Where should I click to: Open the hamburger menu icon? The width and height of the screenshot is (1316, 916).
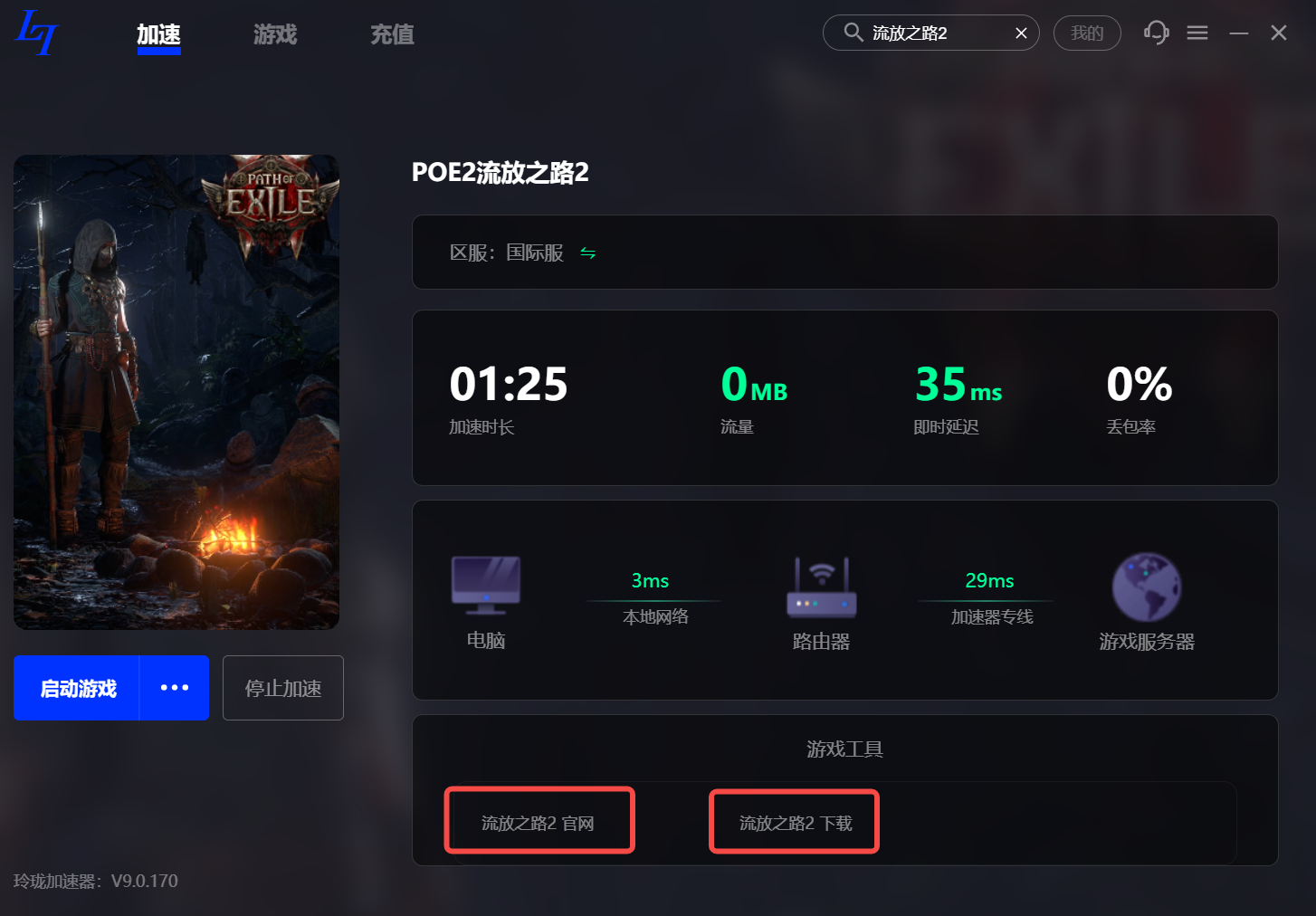point(1197,33)
